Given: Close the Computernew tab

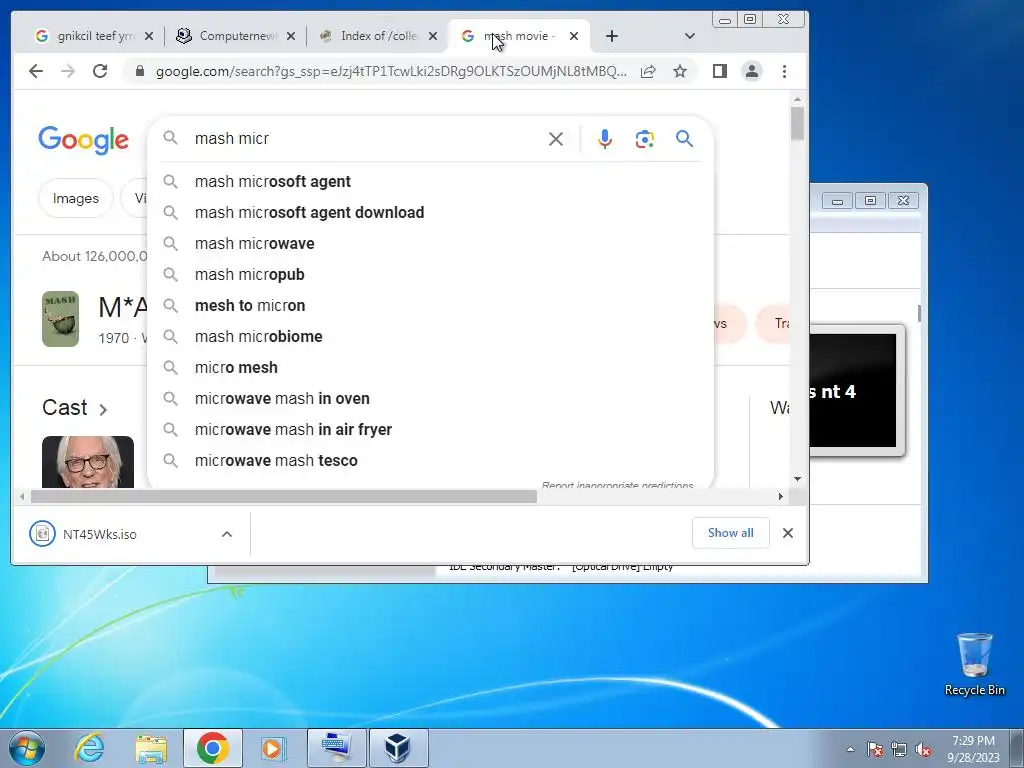Looking at the screenshot, I should 291,37.
